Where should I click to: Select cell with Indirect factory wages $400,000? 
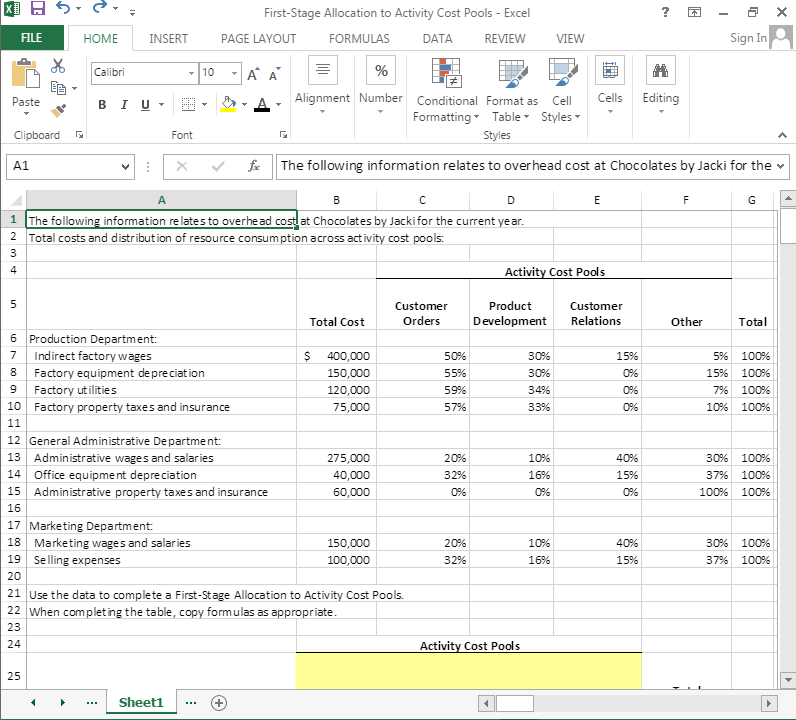click(x=337, y=355)
